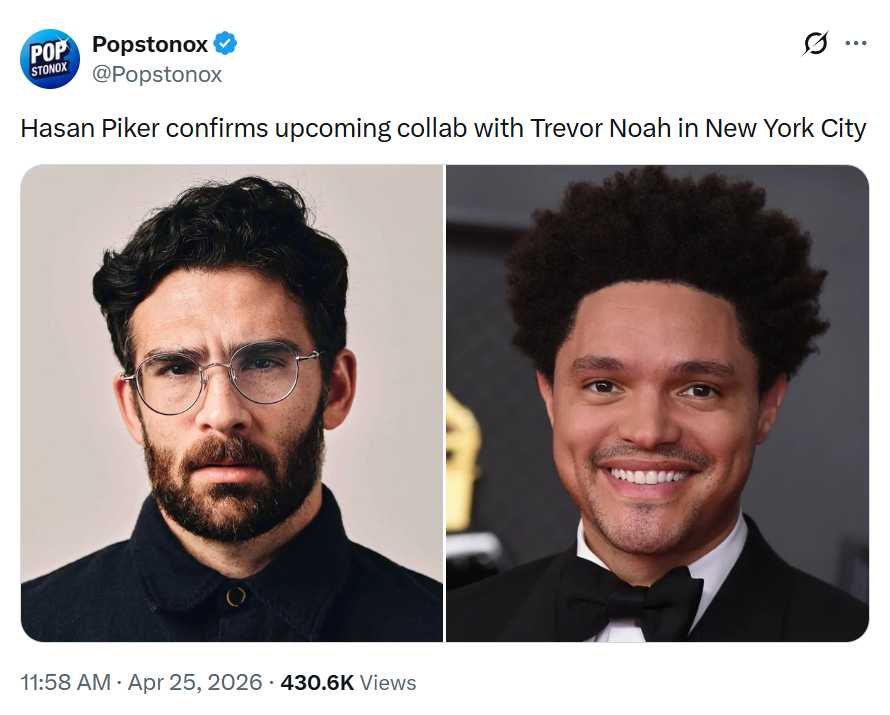Open the @Popstonox handle link

click(157, 74)
